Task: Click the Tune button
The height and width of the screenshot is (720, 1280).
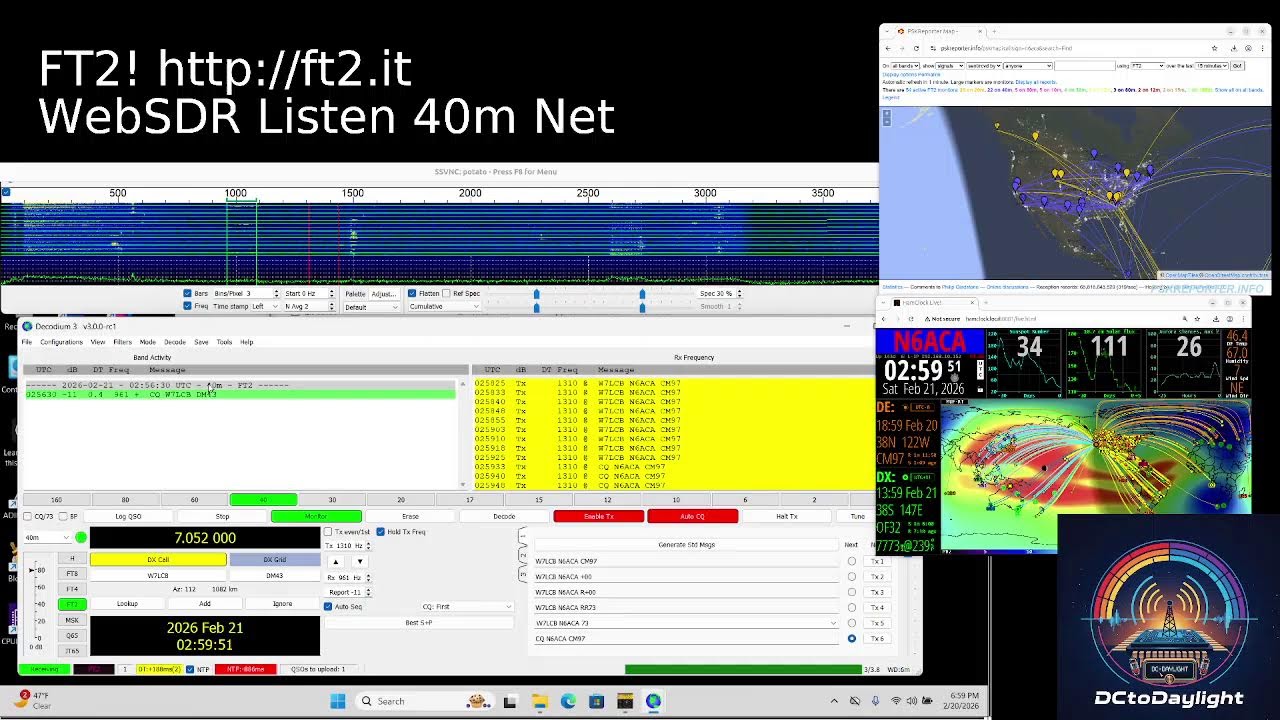Action: click(x=857, y=516)
